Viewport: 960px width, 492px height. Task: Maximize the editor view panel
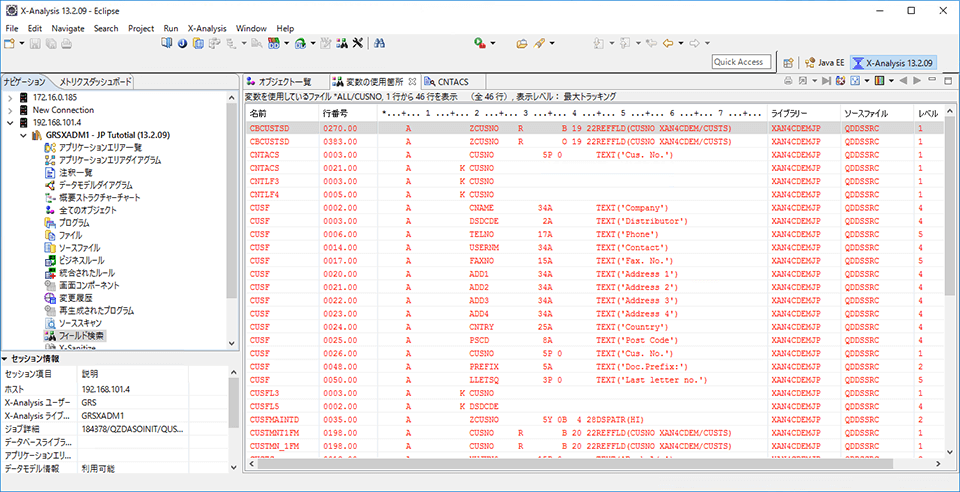point(948,80)
